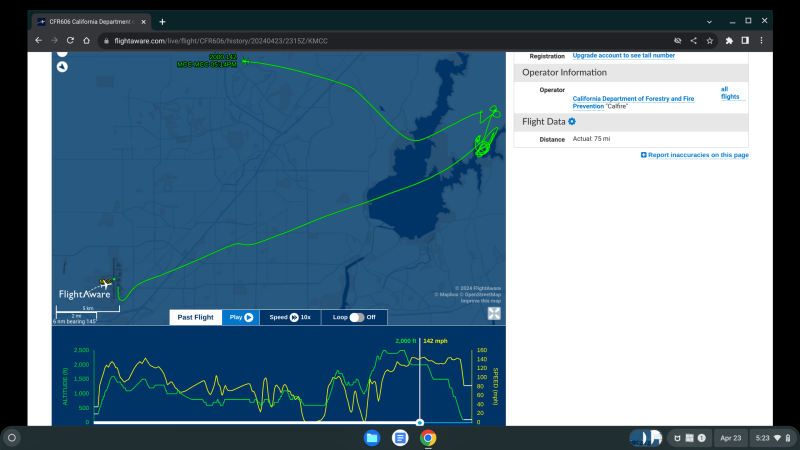Click the '2,000 ft' altitude readout
The image size is (800, 450).
[x=406, y=341]
